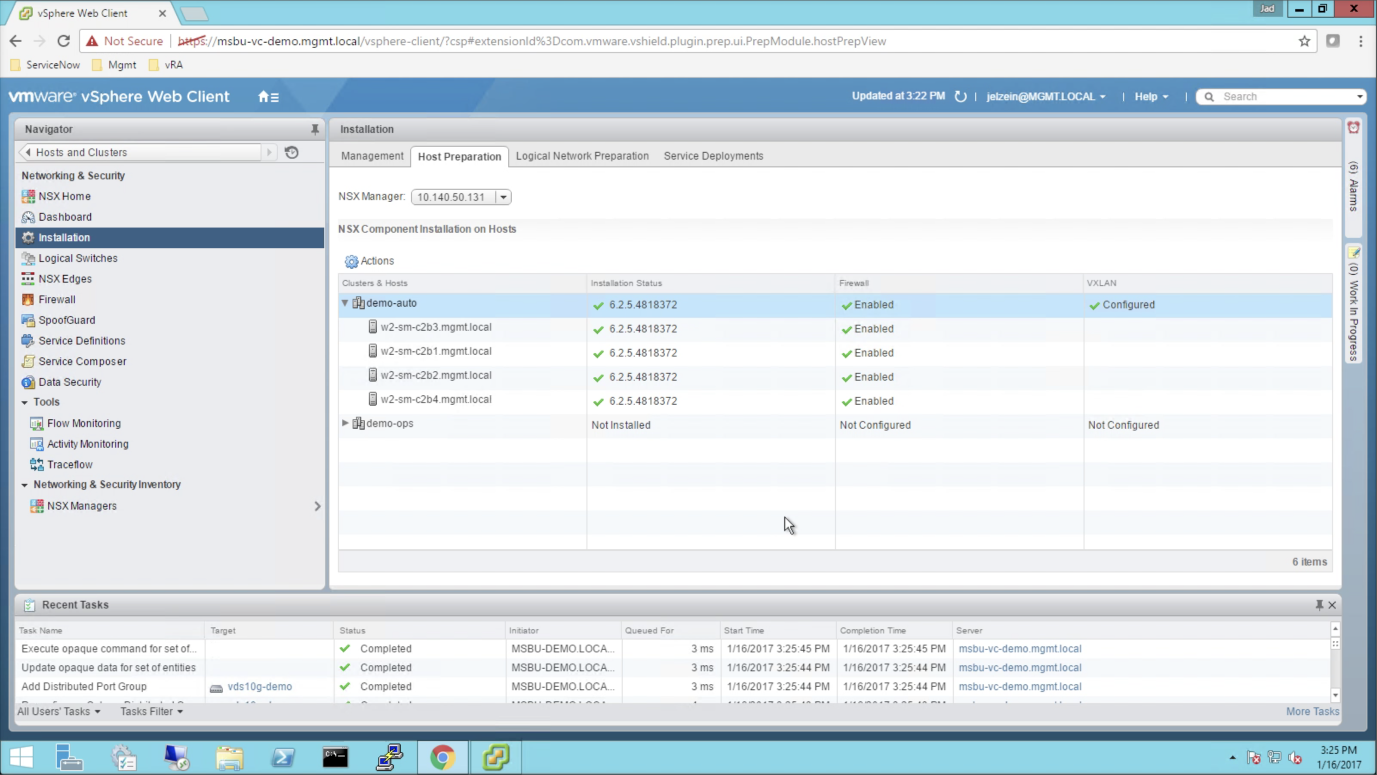This screenshot has height=775, width=1377.
Task: Open Logical Switches
Action: click(78, 258)
